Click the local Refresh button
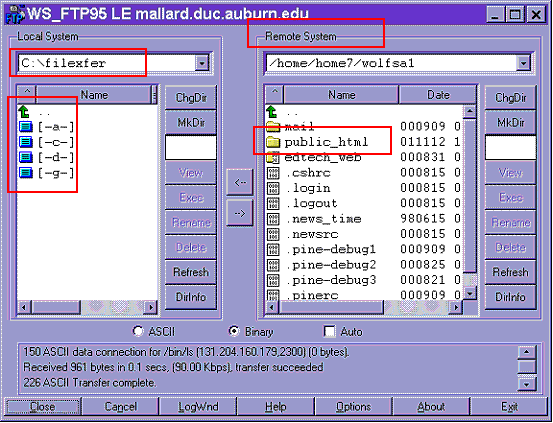553x423 pixels. tap(191, 272)
